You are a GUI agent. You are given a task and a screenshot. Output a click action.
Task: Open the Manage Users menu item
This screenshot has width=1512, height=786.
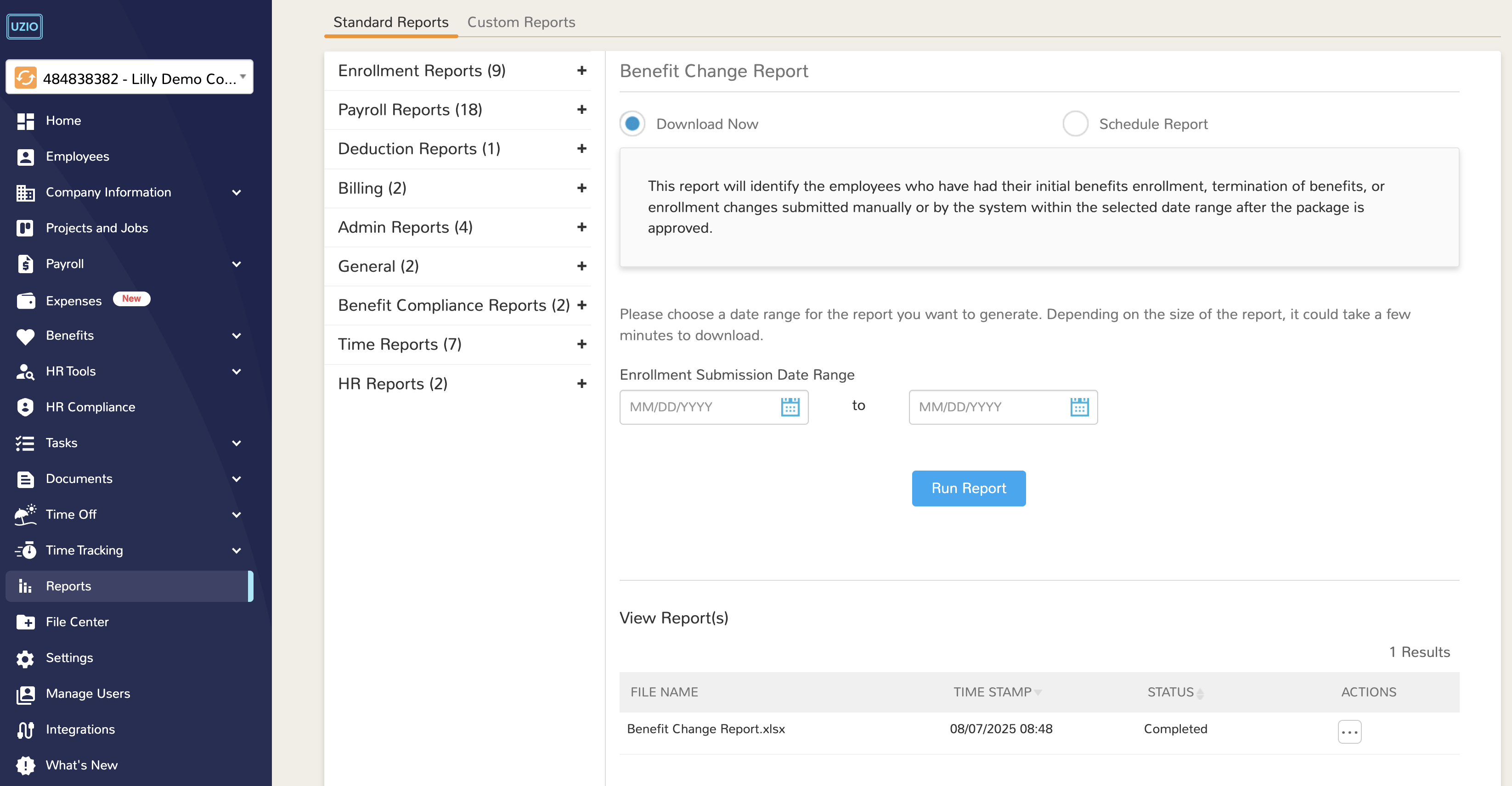click(x=87, y=693)
